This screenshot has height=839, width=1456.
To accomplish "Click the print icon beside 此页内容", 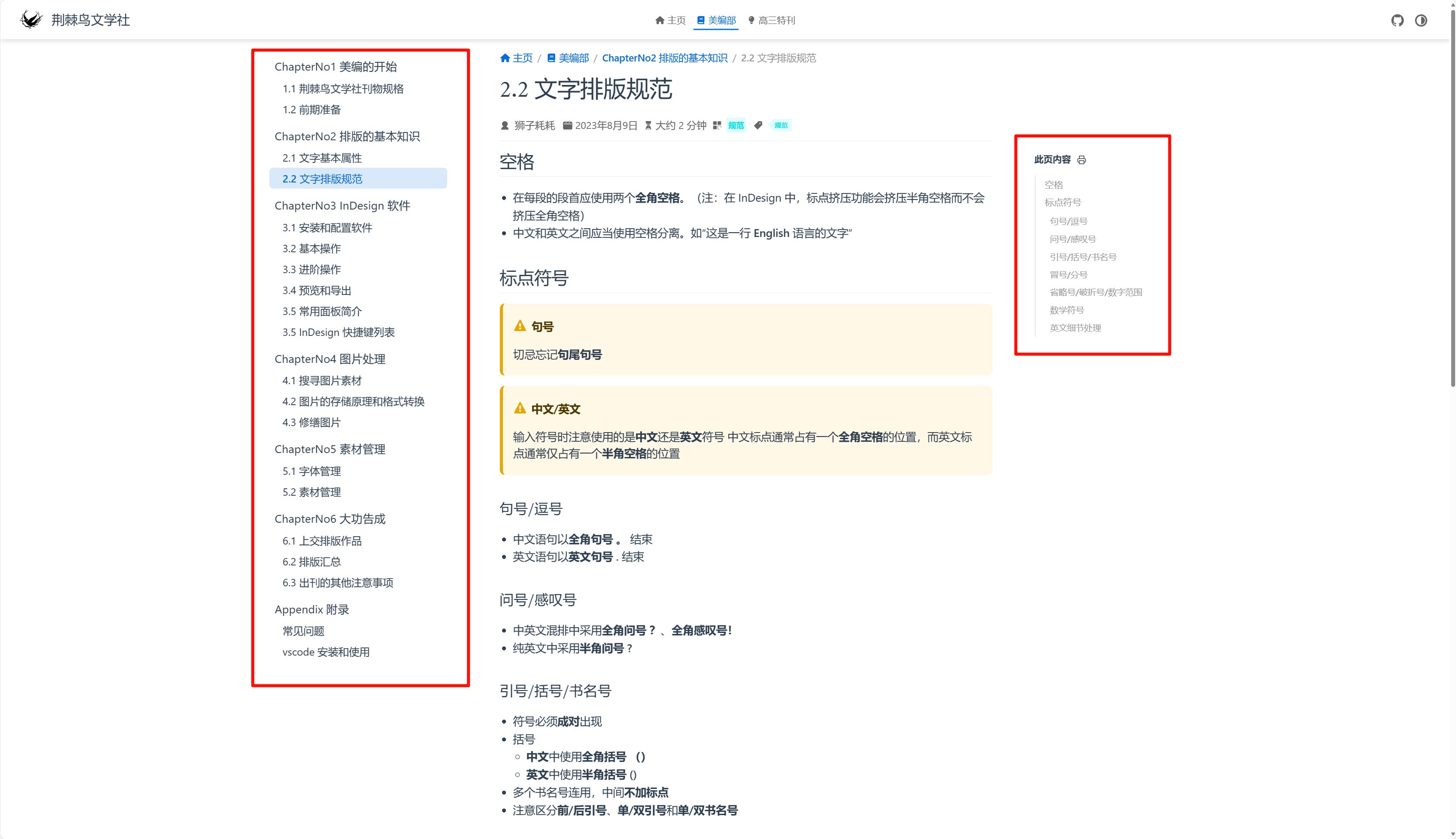I will [1081, 160].
